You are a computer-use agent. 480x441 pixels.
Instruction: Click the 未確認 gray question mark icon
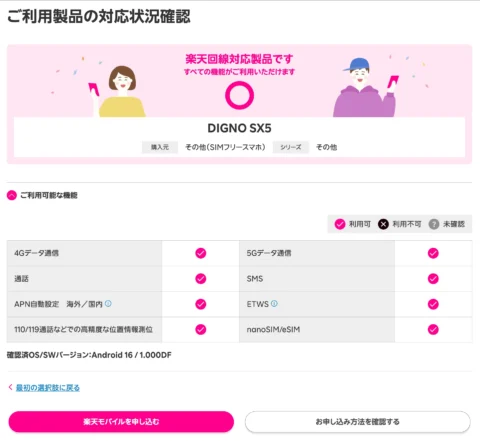(434, 224)
